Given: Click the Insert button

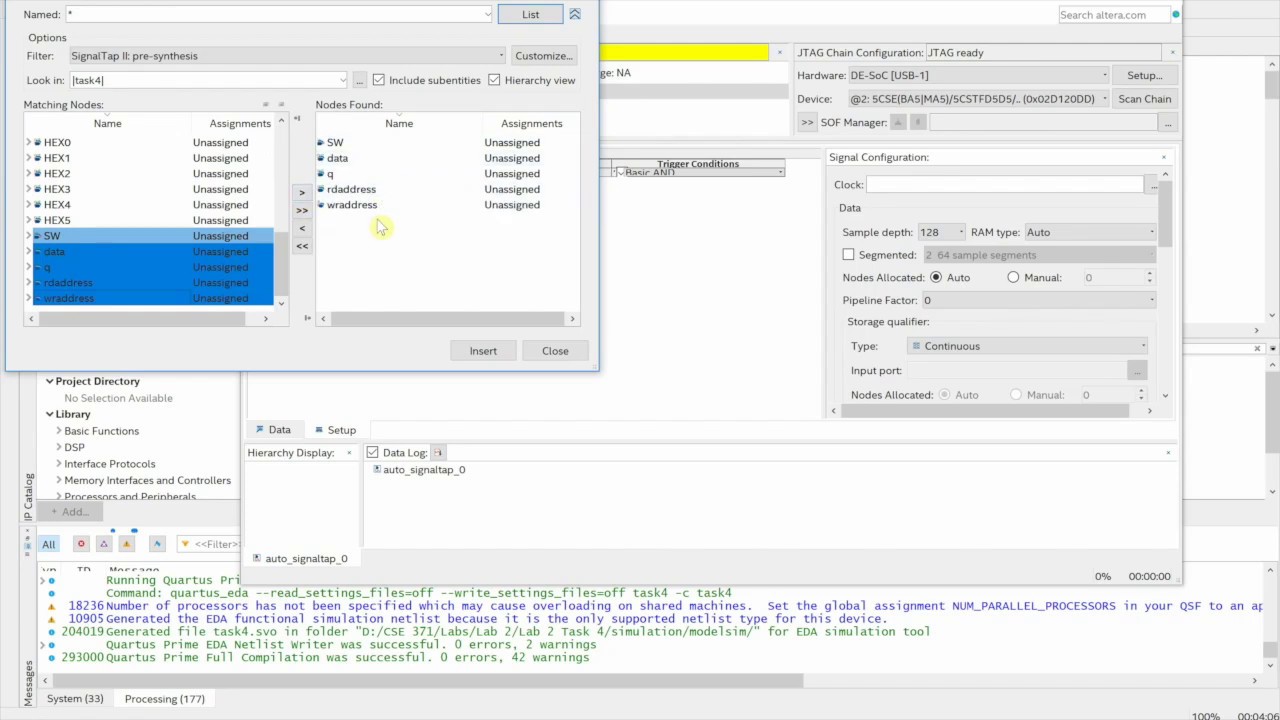Looking at the screenshot, I should (x=483, y=351).
